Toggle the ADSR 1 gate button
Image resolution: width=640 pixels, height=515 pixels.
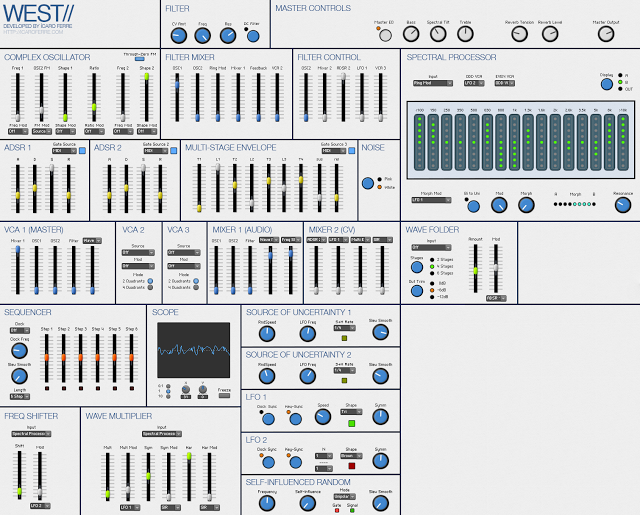[x=82, y=151]
